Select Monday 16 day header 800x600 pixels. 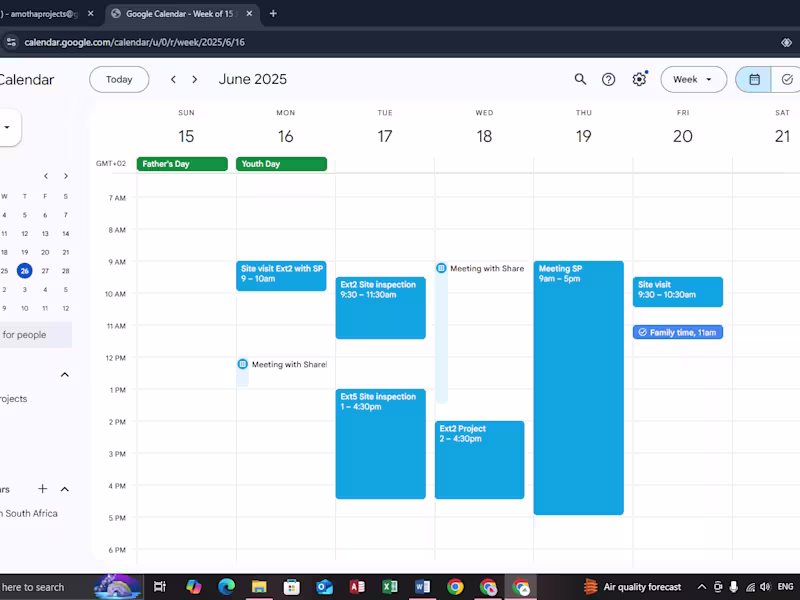click(x=286, y=136)
